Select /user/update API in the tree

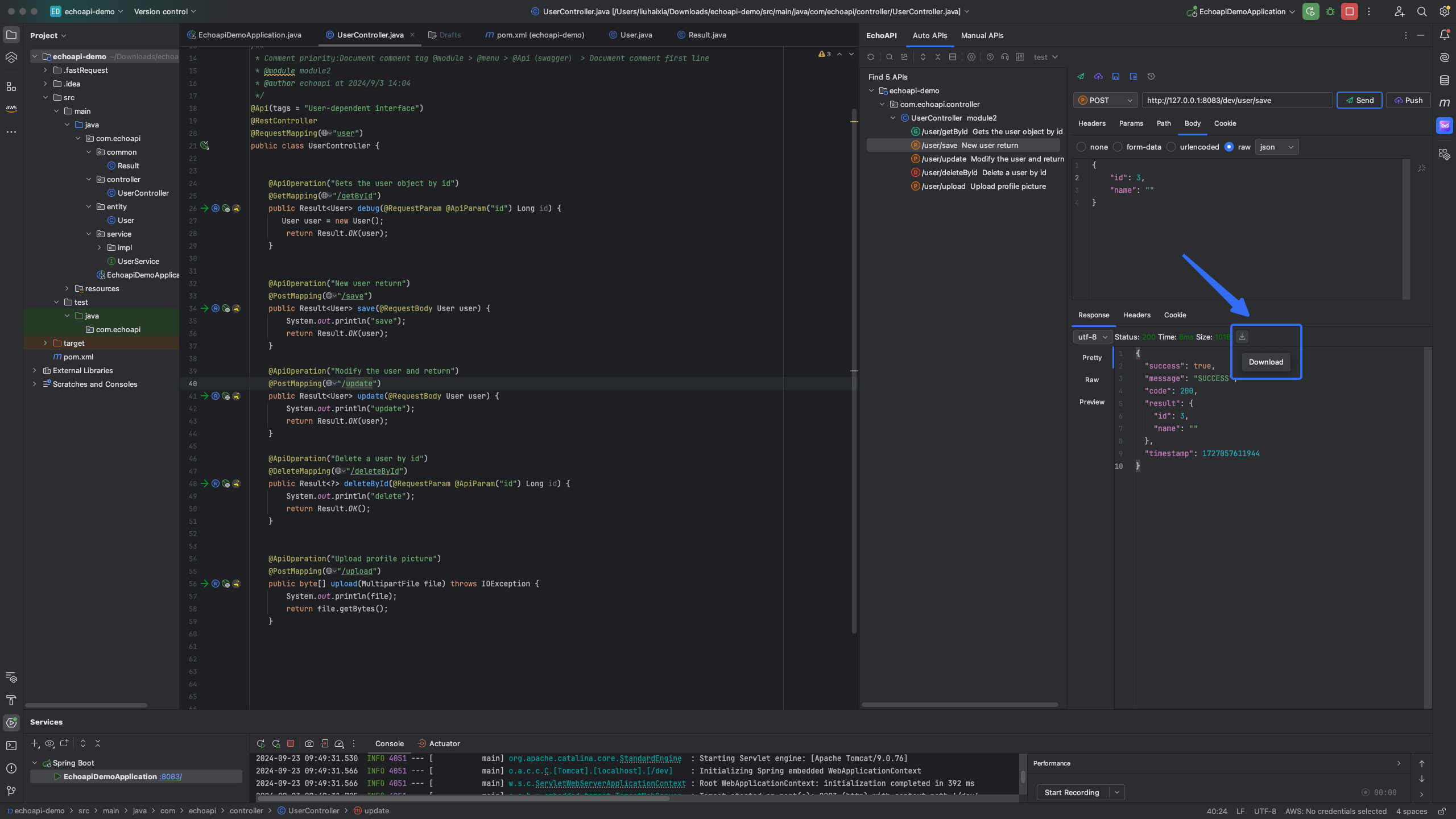(x=988, y=159)
